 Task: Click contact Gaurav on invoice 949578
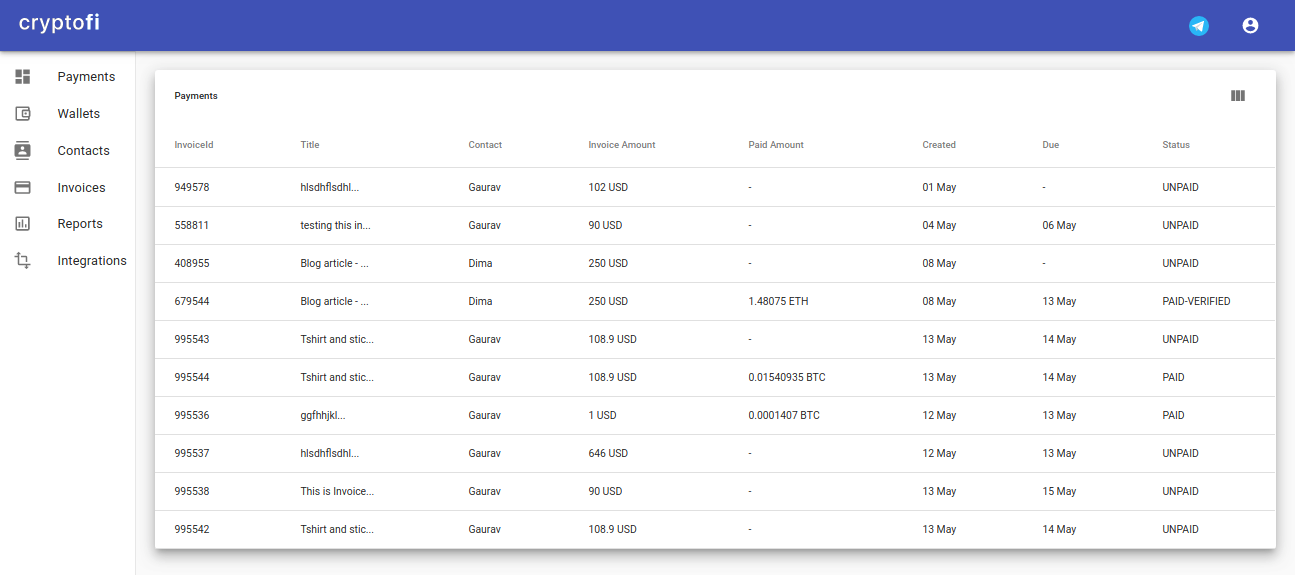[484, 188]
